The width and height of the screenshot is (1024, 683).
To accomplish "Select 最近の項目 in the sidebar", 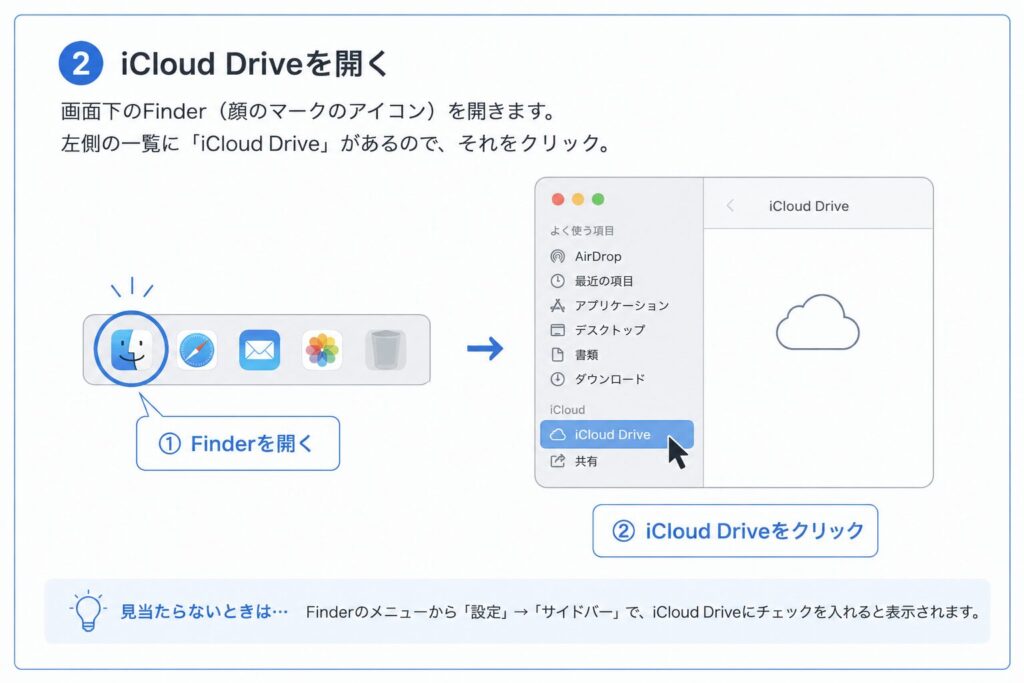I will (603, 281).
